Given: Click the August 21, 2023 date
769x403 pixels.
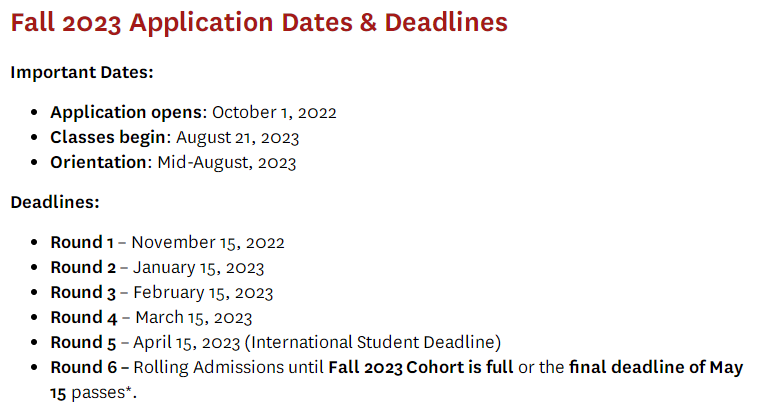Looking at the screenshot, I should coord(237,137).
